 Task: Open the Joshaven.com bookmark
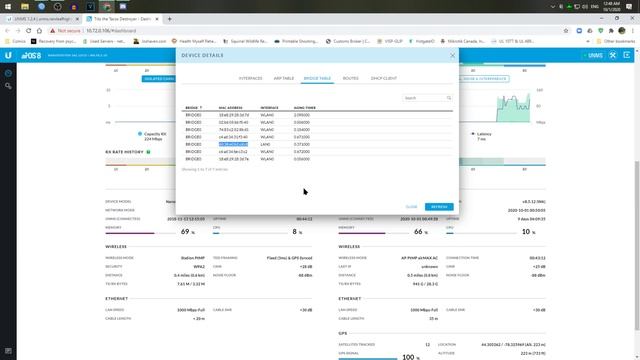pos(150,41)
